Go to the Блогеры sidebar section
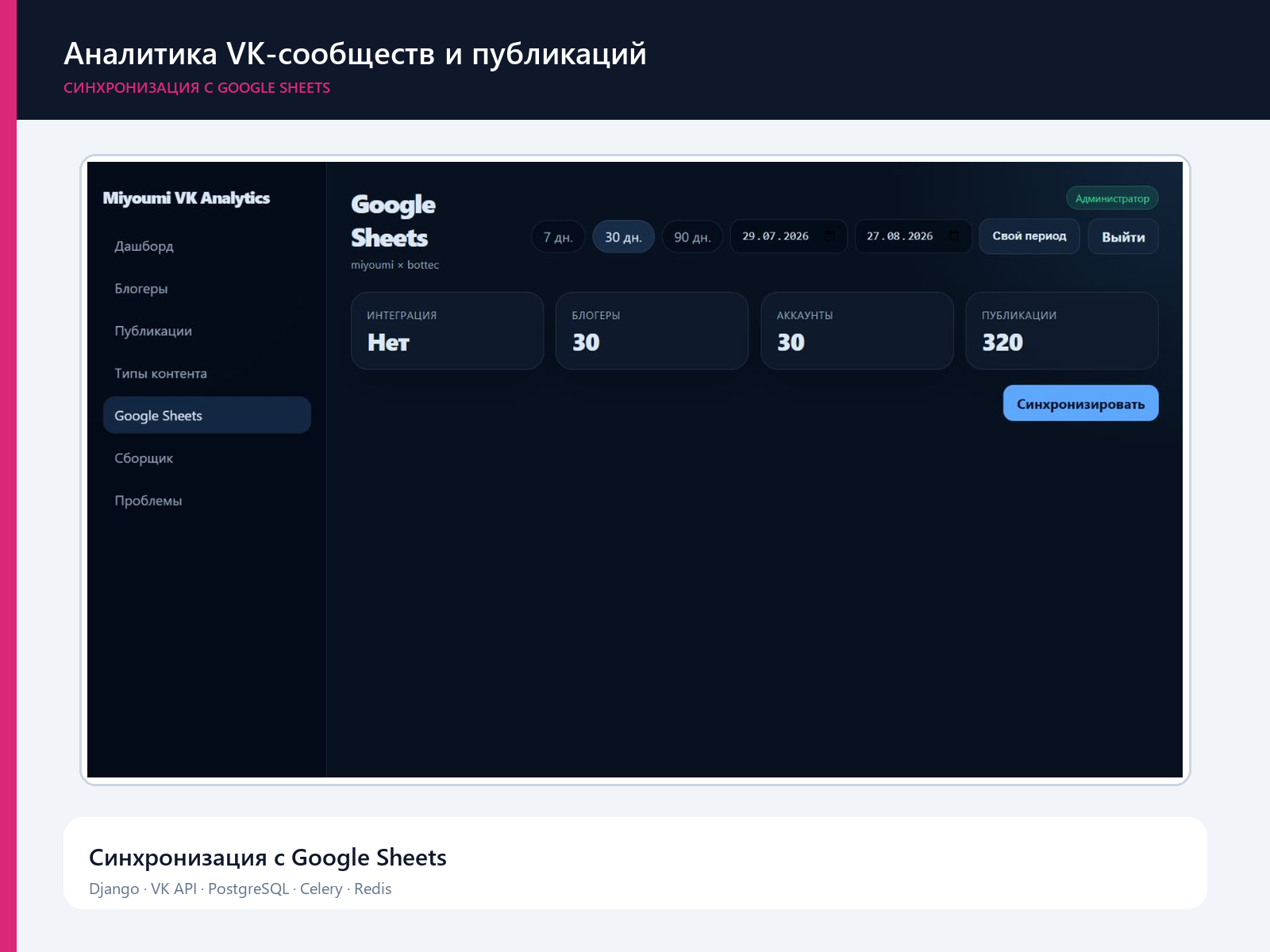This screenshot has width=1270, height=952. 206,289
